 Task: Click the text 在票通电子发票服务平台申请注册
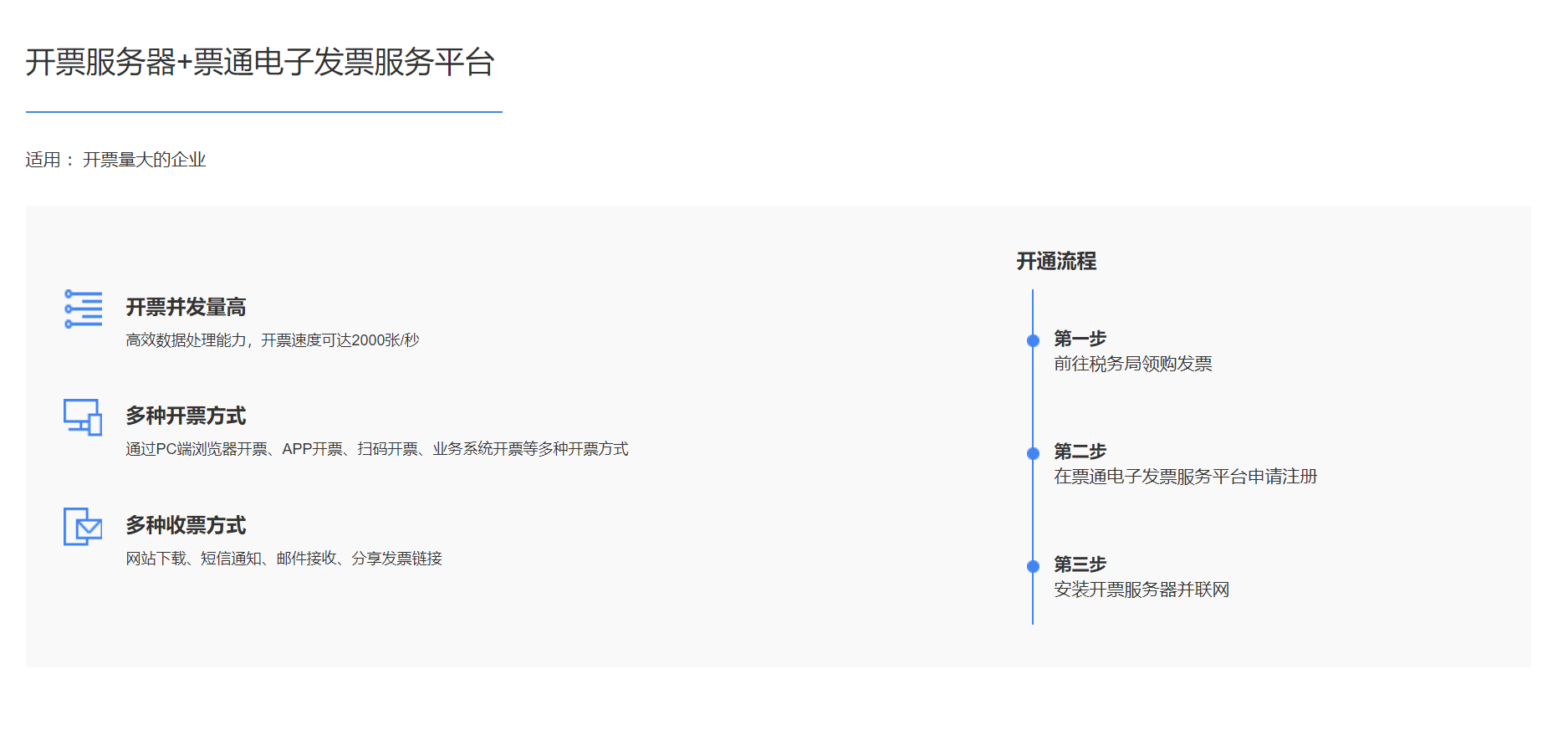(1186, 477)
